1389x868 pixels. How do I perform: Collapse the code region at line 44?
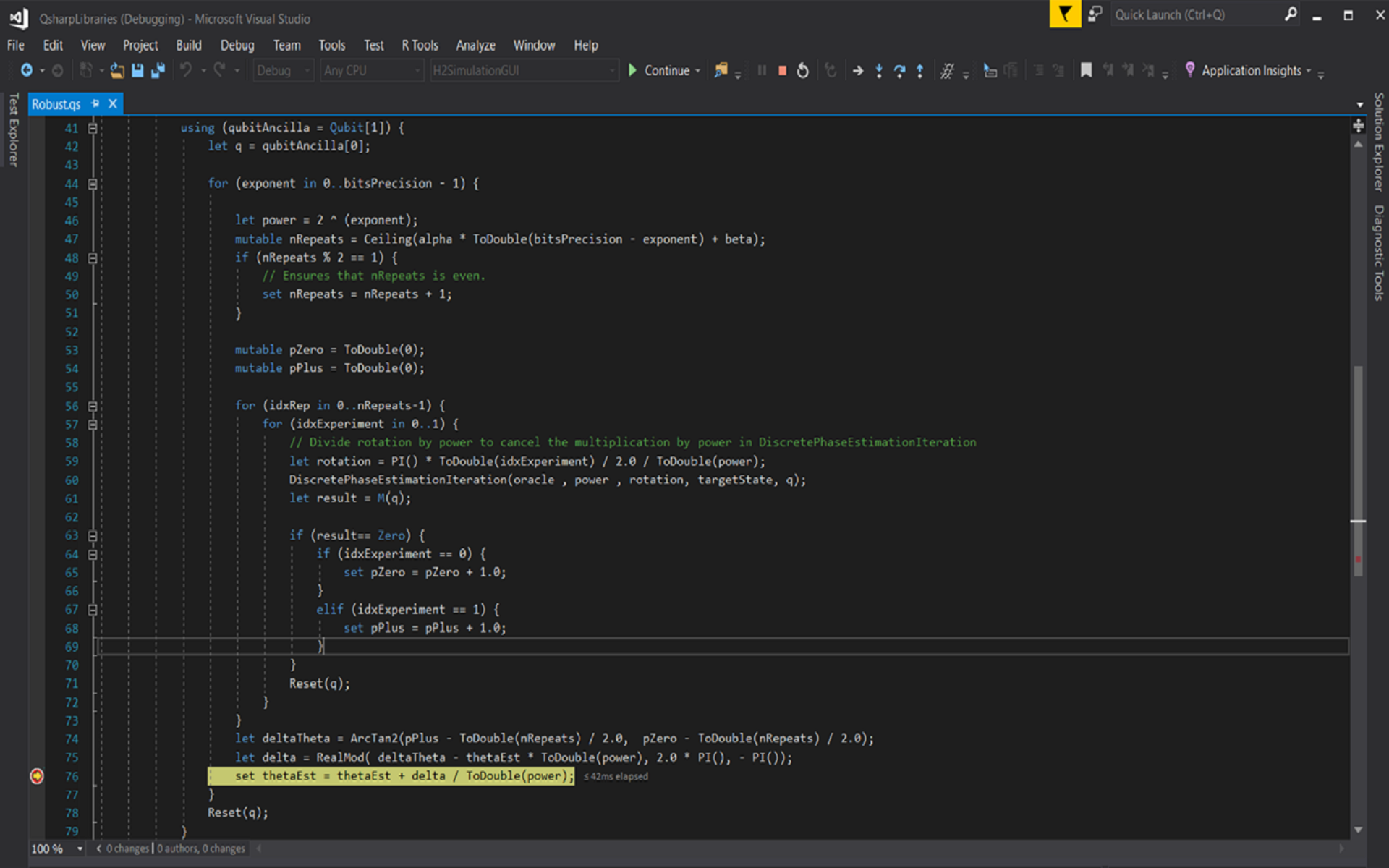click(92, 183)
